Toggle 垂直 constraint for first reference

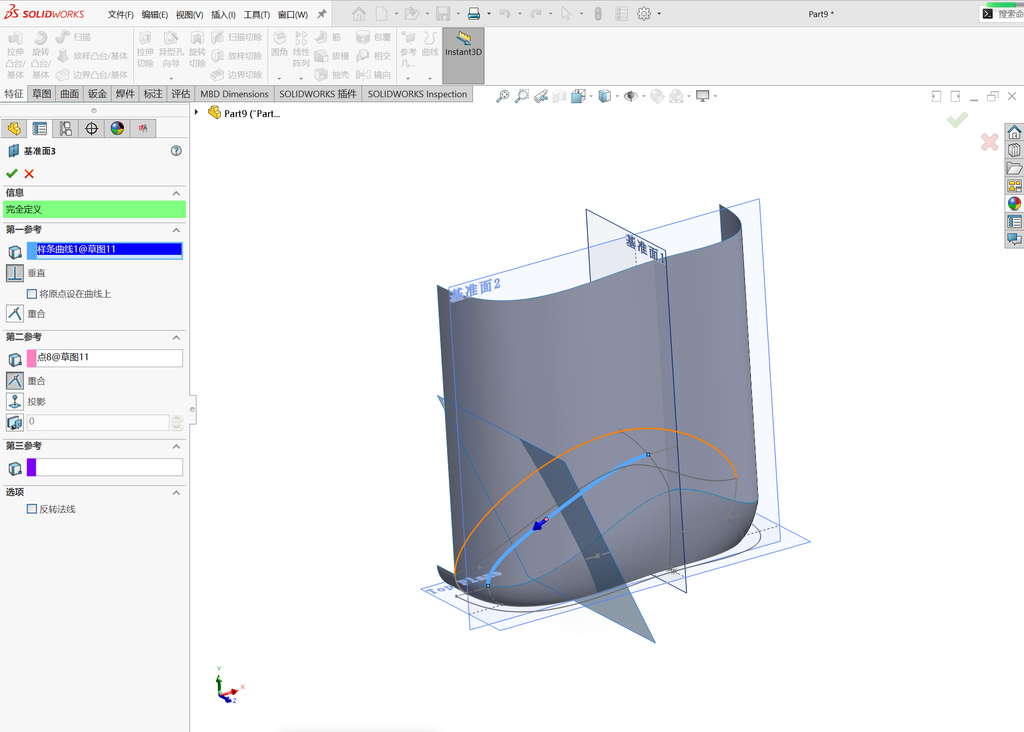(x=14, y=273)
